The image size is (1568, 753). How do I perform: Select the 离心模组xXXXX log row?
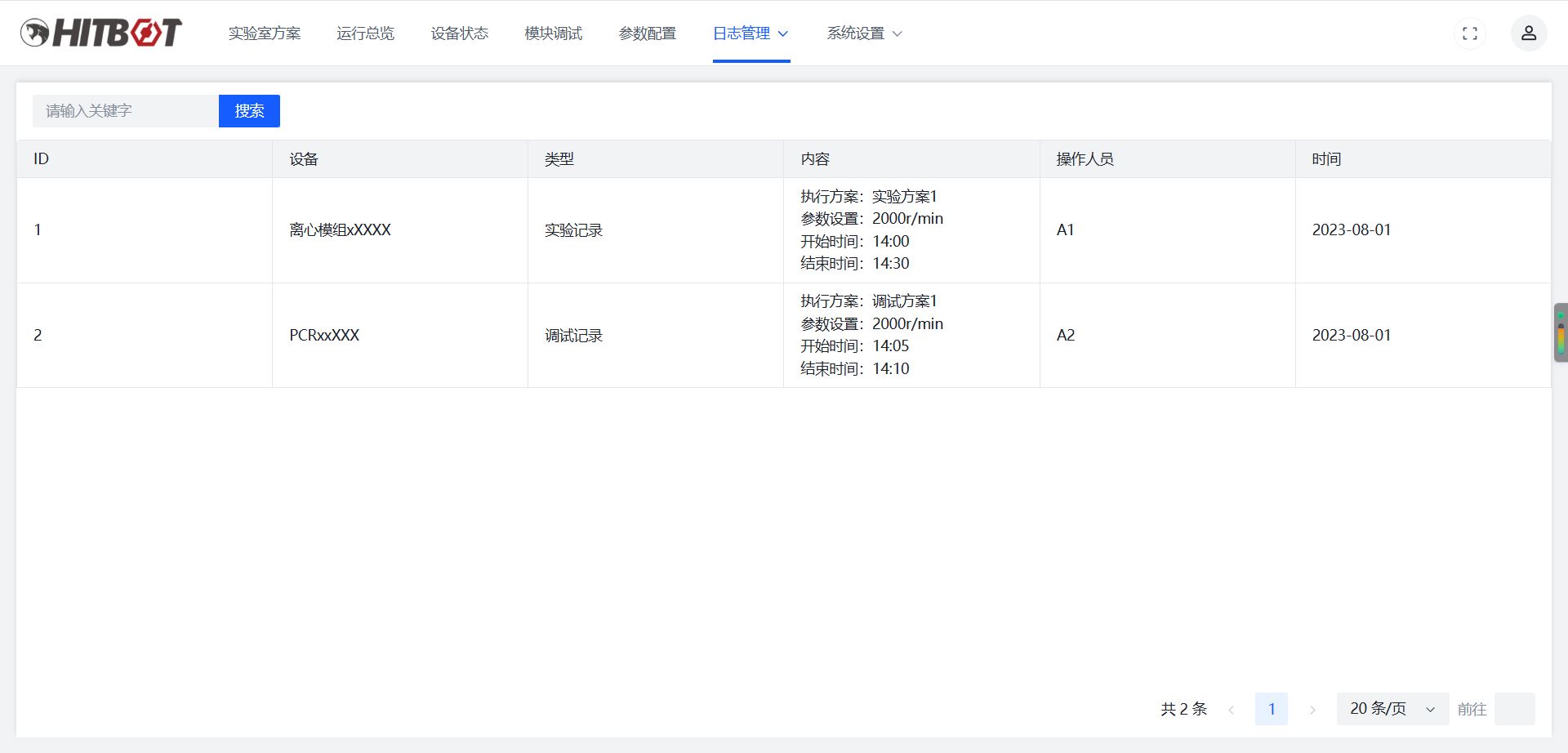pos(783,230)
